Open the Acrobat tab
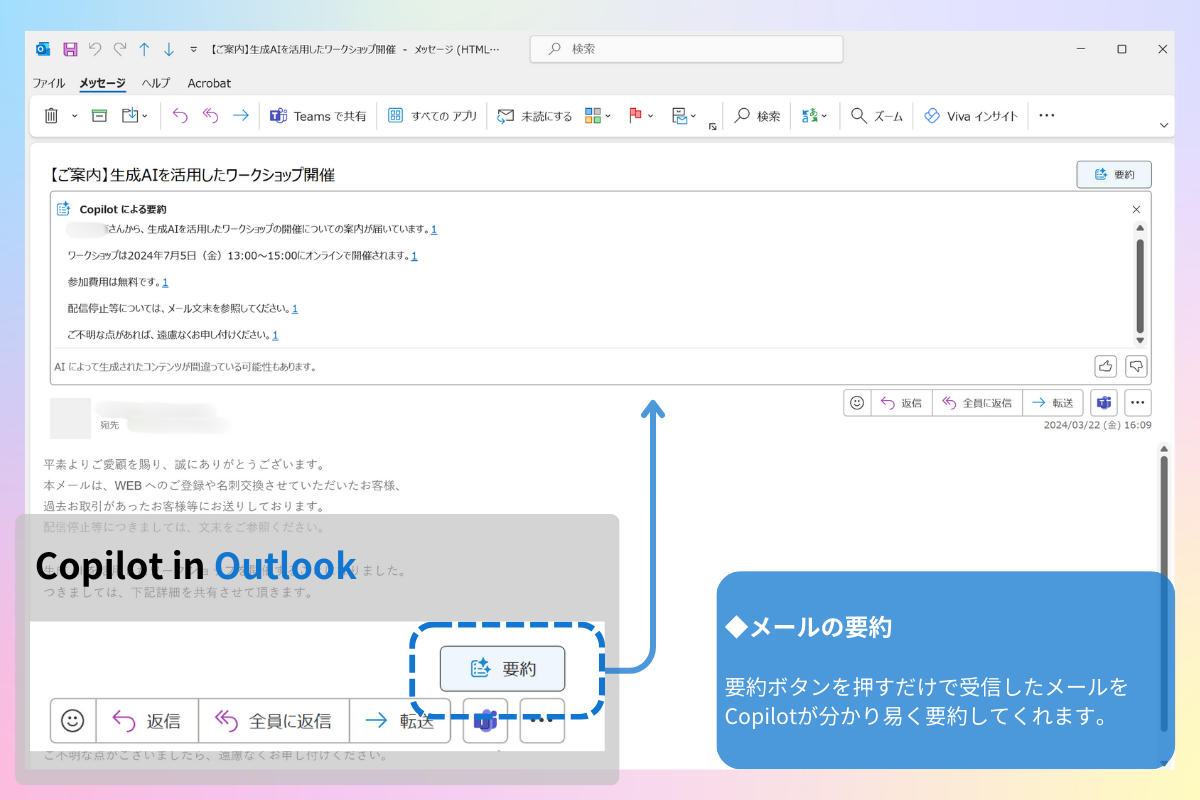Image resolution: width=1200 pixels, height=800 pixels. 209,83
